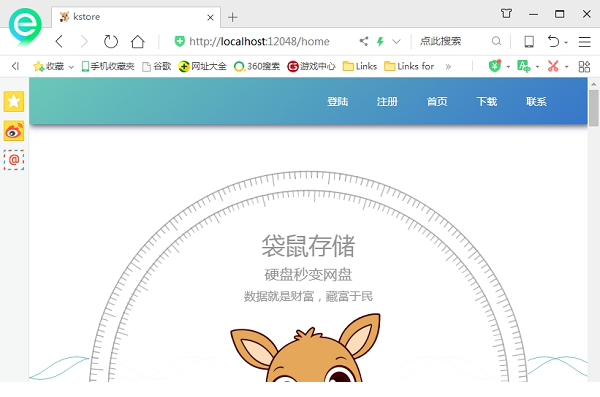Open a new tab with plus button

pos(232,17)
